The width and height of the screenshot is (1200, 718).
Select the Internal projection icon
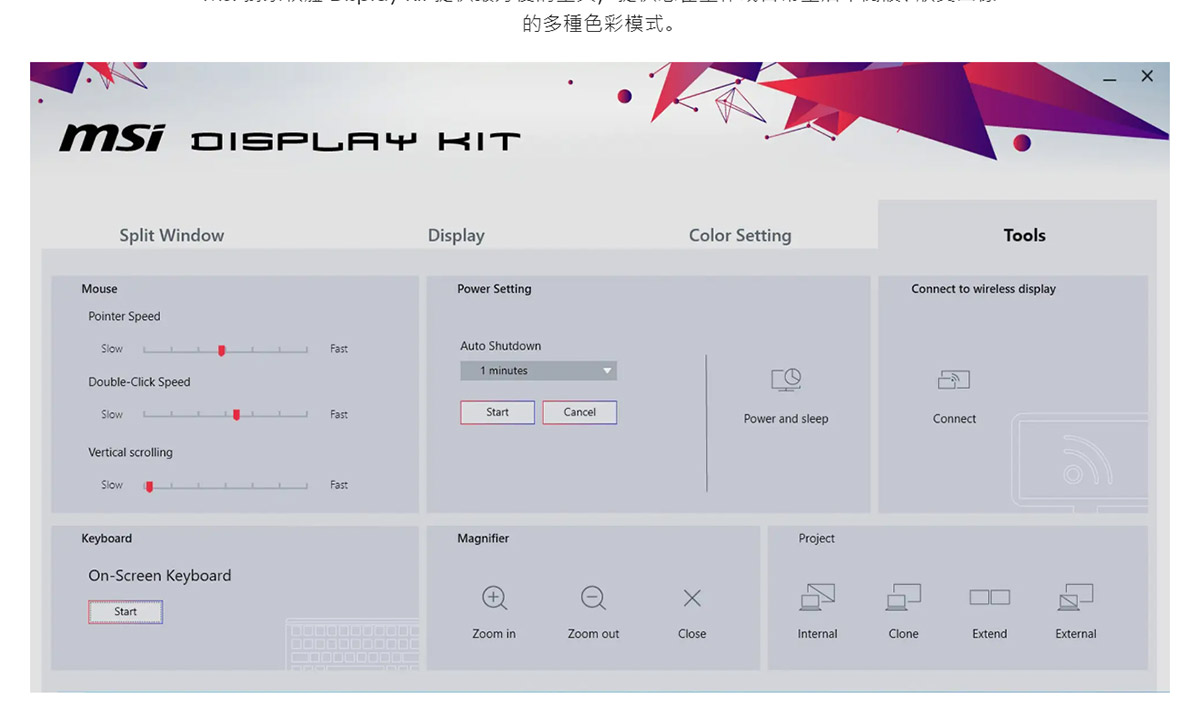tap(817, 597)
